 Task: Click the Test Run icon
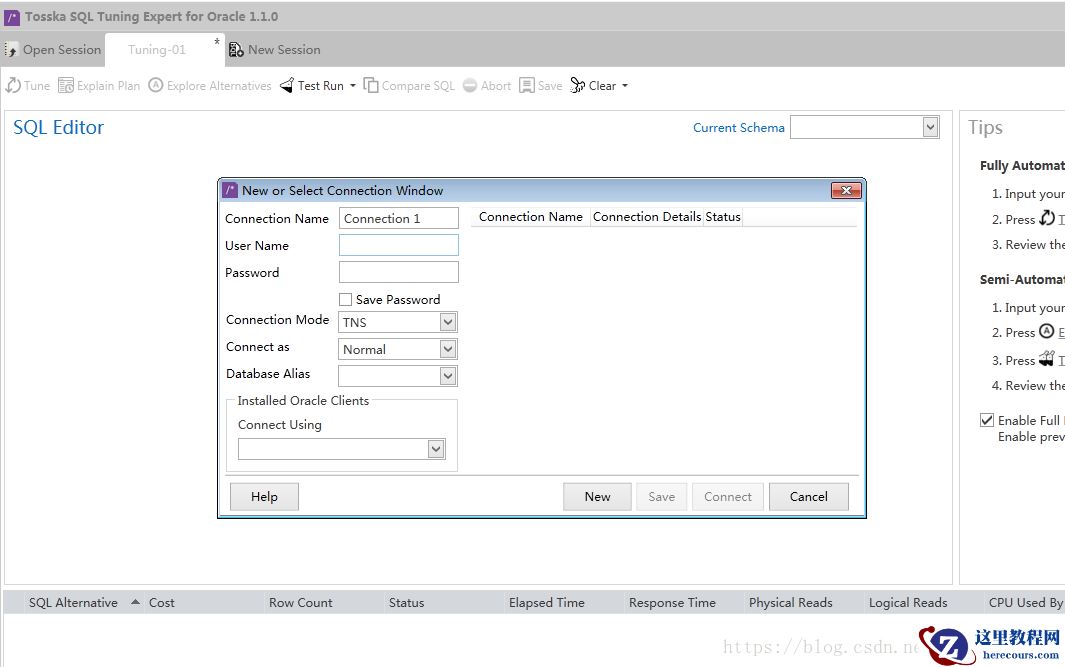[x=287, y=86]
